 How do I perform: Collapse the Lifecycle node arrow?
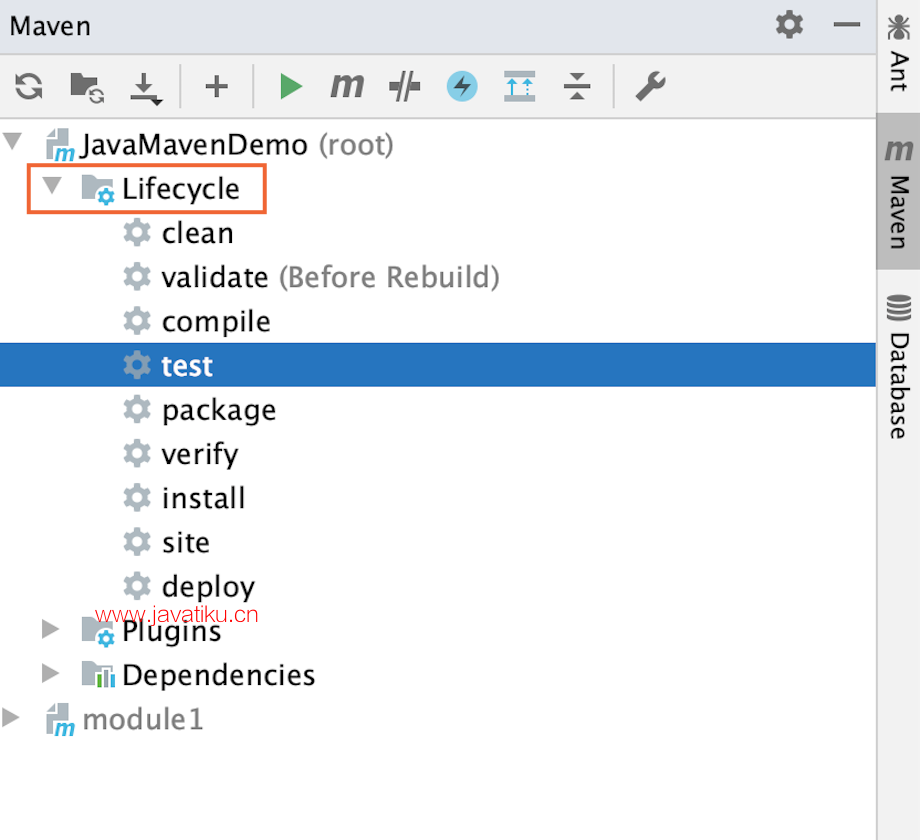52,185
